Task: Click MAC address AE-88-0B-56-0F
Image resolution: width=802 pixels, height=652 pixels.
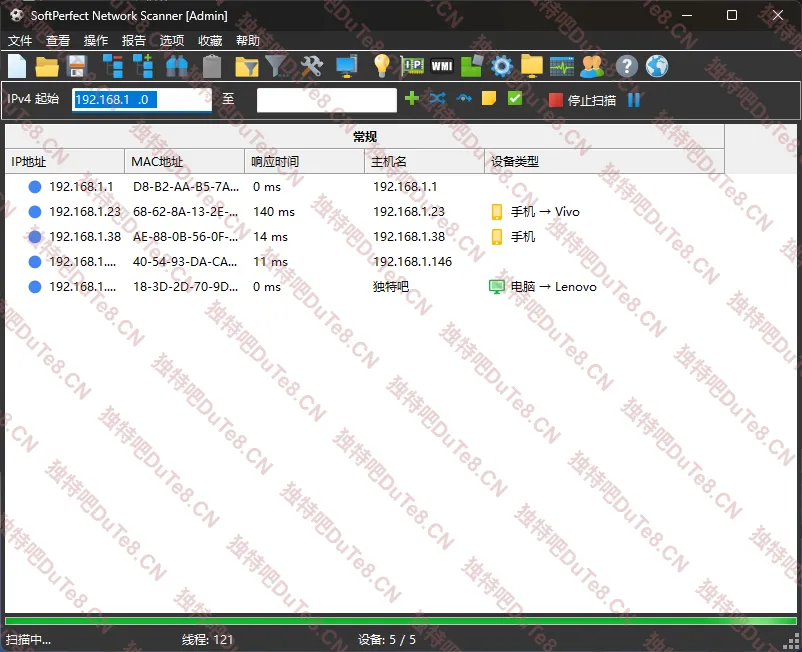Action: pos(185,237)
